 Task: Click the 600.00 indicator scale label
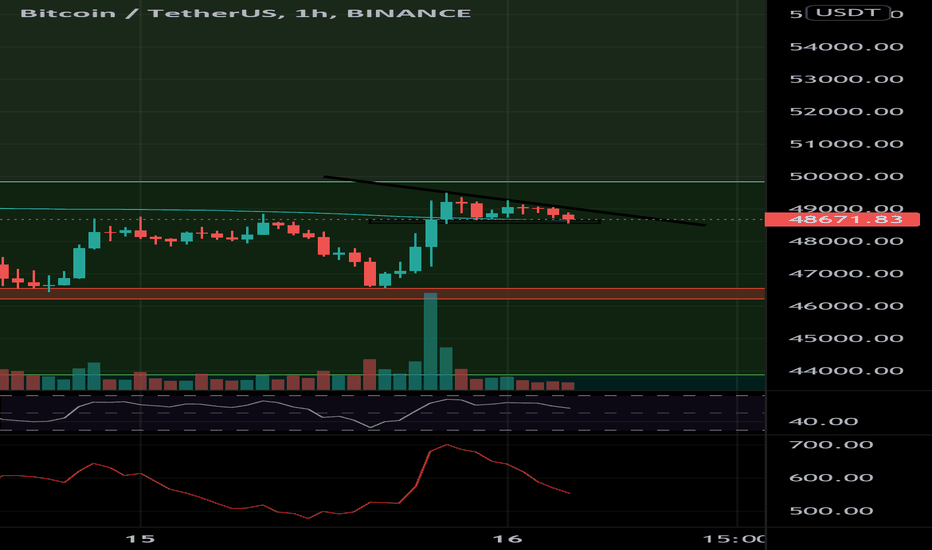tap(831, 477)
